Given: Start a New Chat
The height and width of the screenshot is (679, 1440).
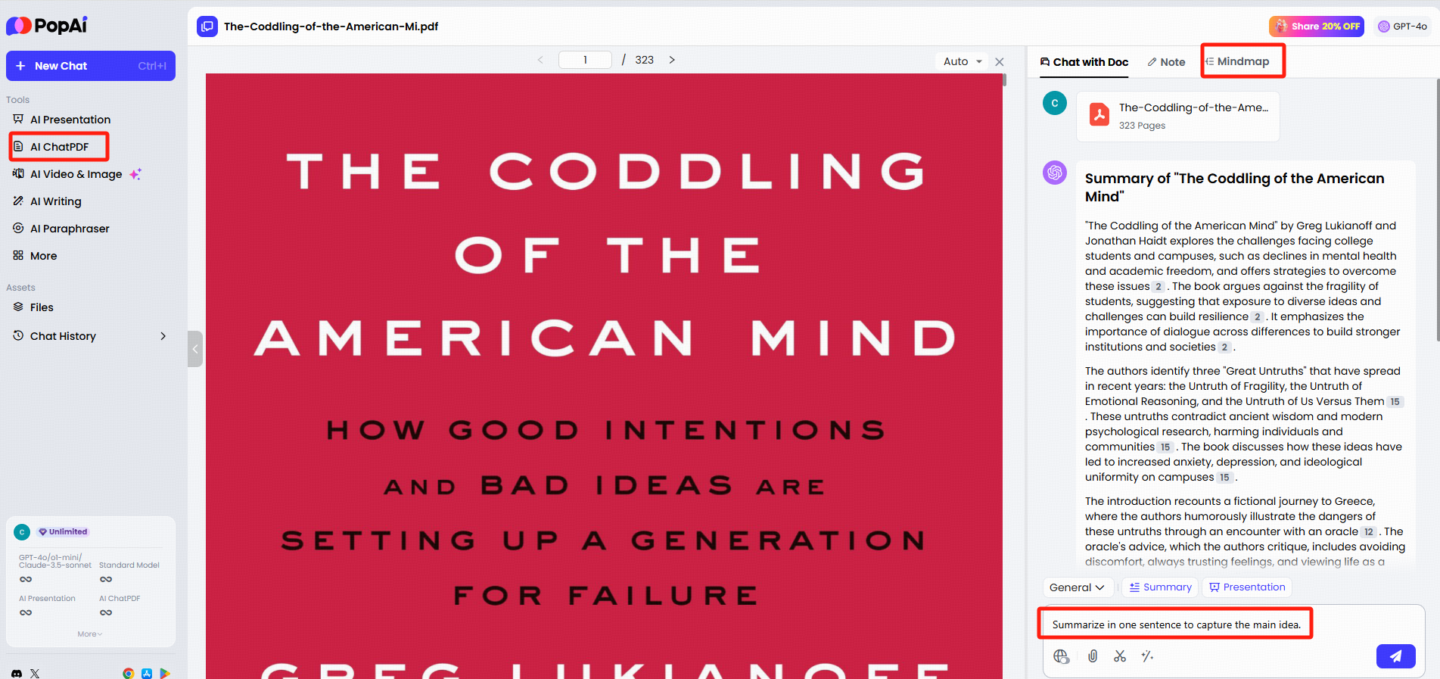Looking at the screenshot, I should click(x=91, y=66).
